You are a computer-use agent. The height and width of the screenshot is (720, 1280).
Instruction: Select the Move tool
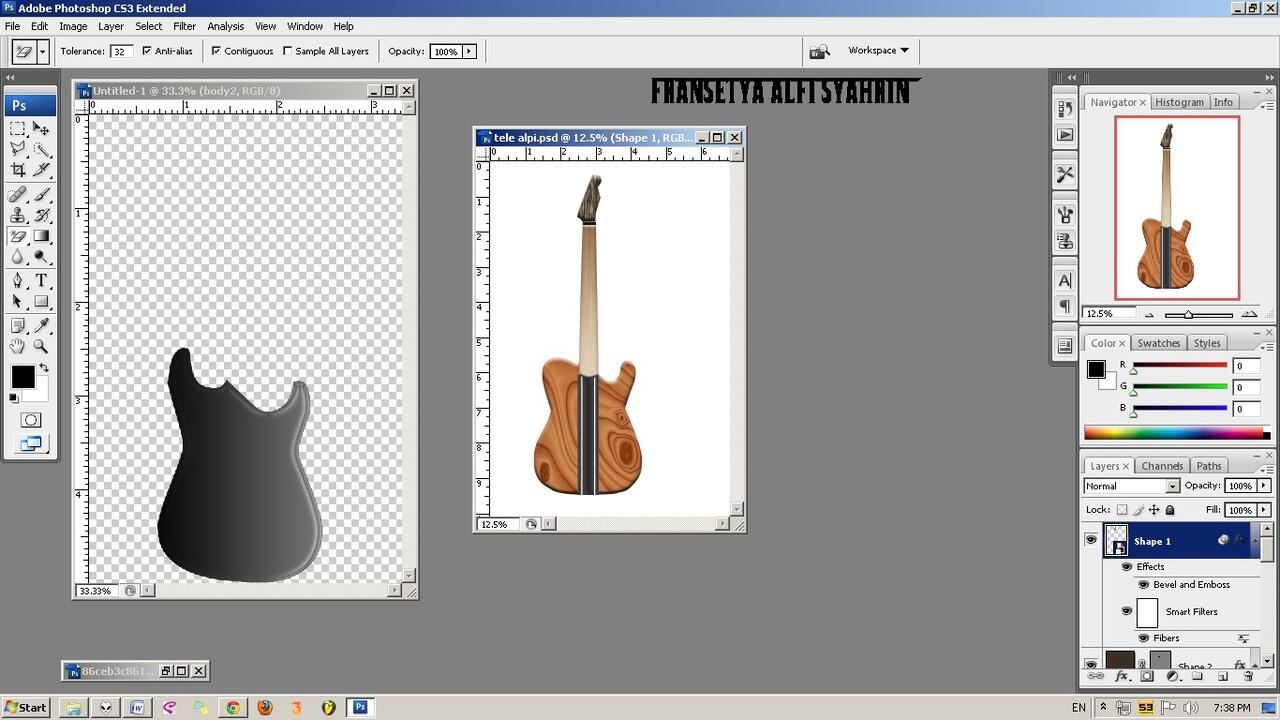42,129
